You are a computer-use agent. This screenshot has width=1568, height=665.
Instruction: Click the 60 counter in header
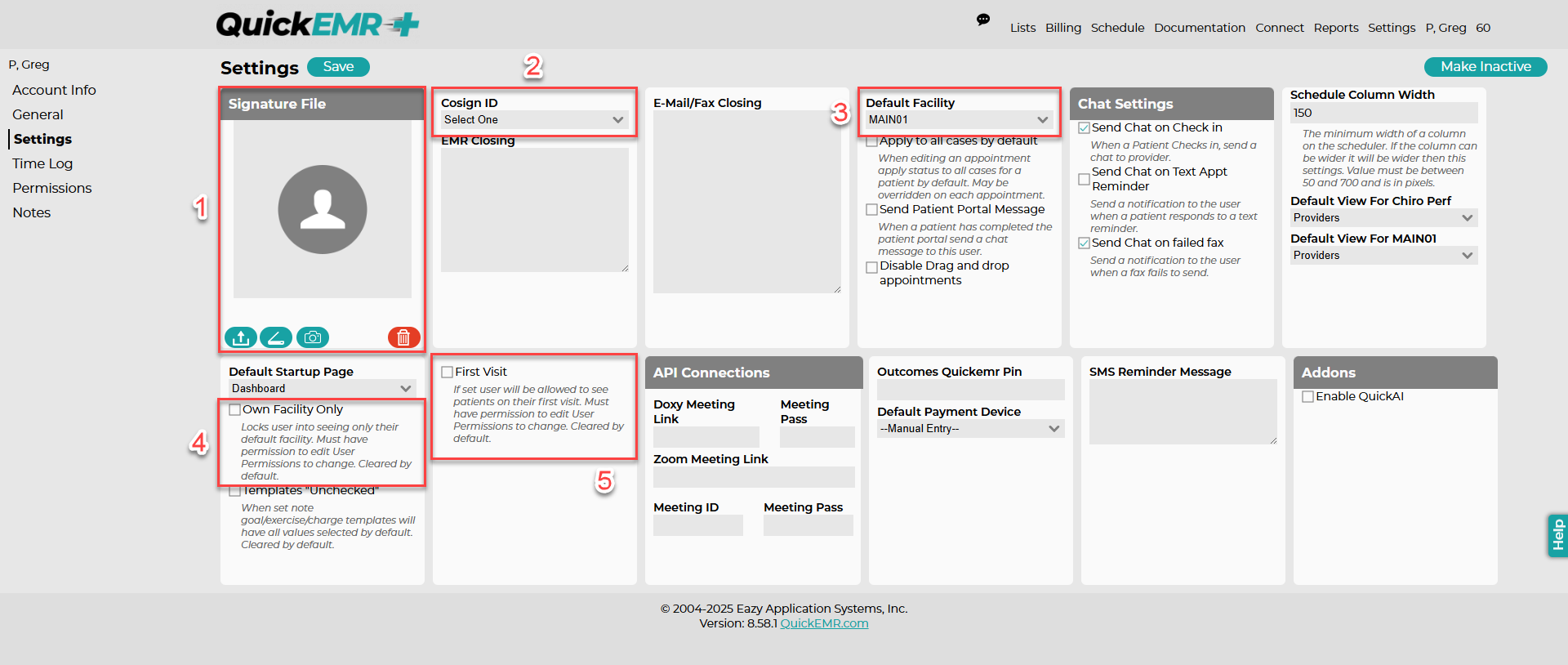point(1483,28)
